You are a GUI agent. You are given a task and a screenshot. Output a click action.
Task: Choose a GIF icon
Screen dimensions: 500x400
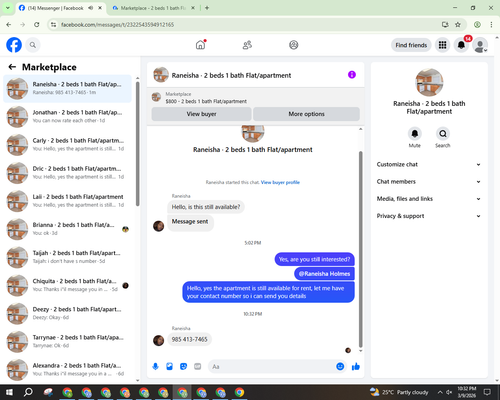(197, 367)
